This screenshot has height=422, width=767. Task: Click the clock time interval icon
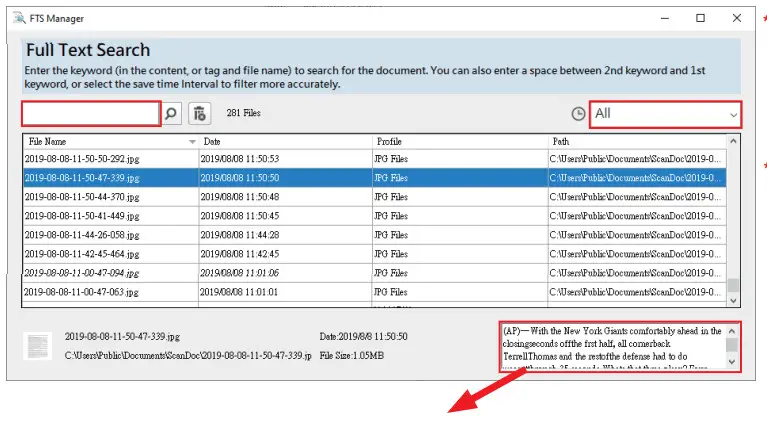pyautogui.click(x=578, y=114)
